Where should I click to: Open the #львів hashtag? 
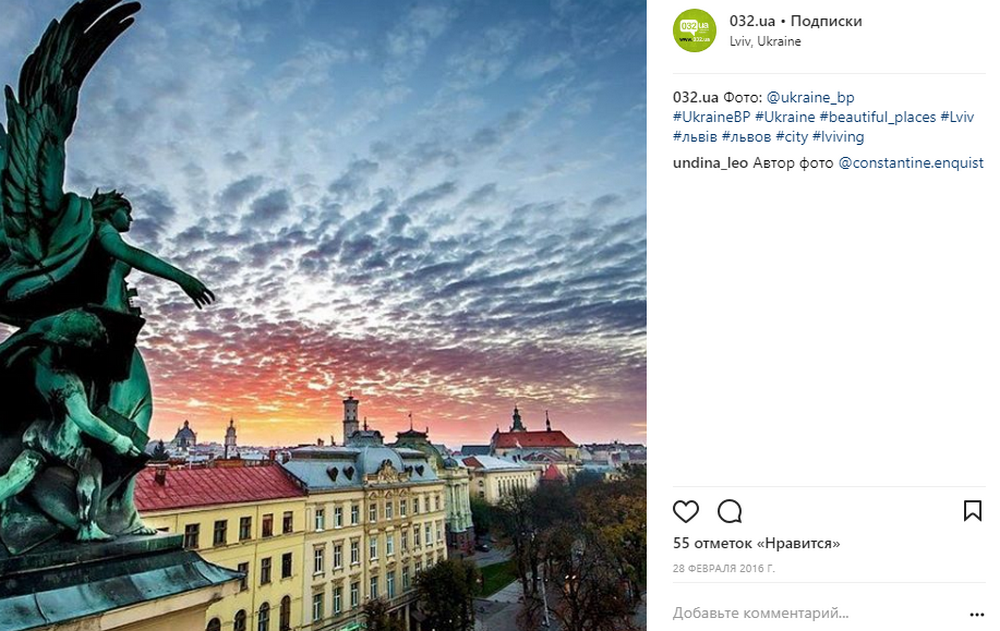(695, 137)
